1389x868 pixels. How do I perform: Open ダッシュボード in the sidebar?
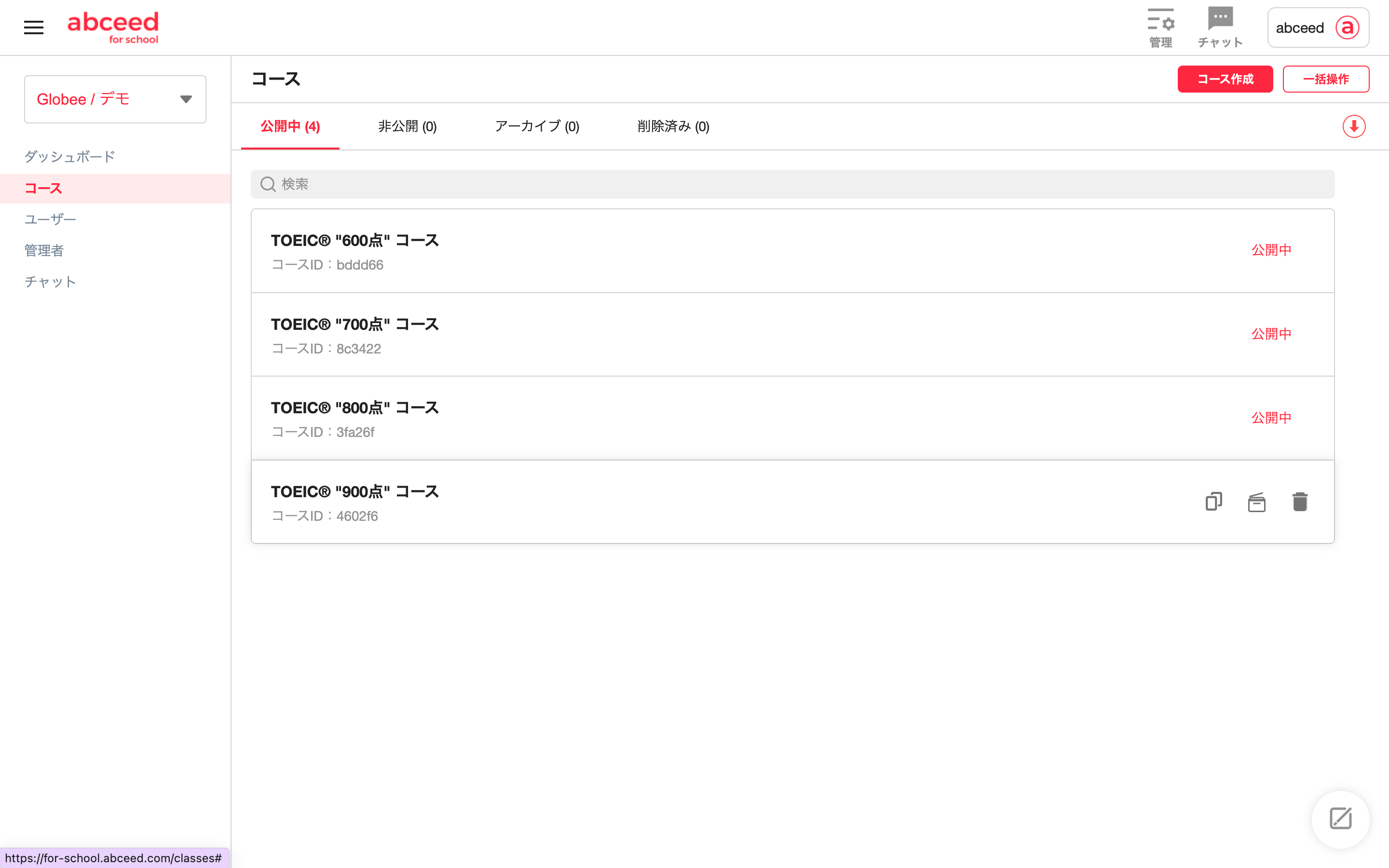[x=69, y=157]
